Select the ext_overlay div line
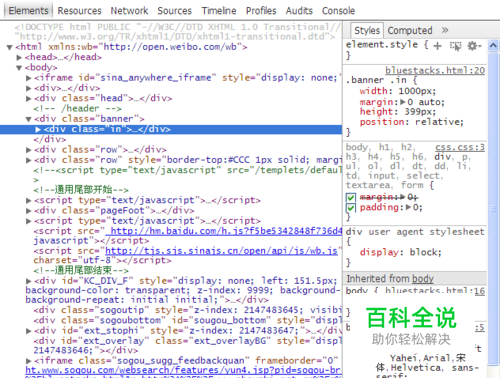 click(x=188, y=346)
